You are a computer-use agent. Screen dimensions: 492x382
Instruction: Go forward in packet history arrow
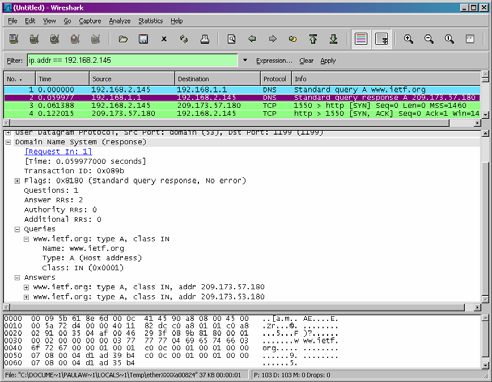(272, 39)
